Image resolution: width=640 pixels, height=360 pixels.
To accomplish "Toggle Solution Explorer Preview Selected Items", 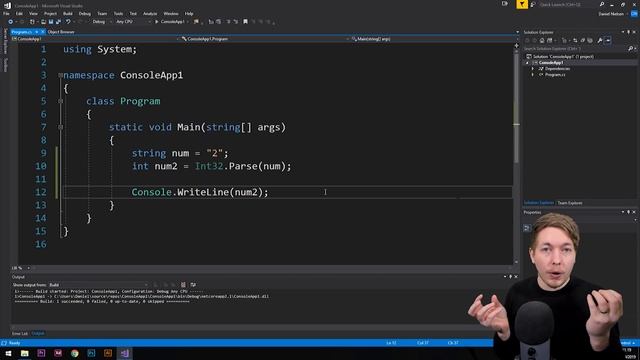I will coord(608,40).
